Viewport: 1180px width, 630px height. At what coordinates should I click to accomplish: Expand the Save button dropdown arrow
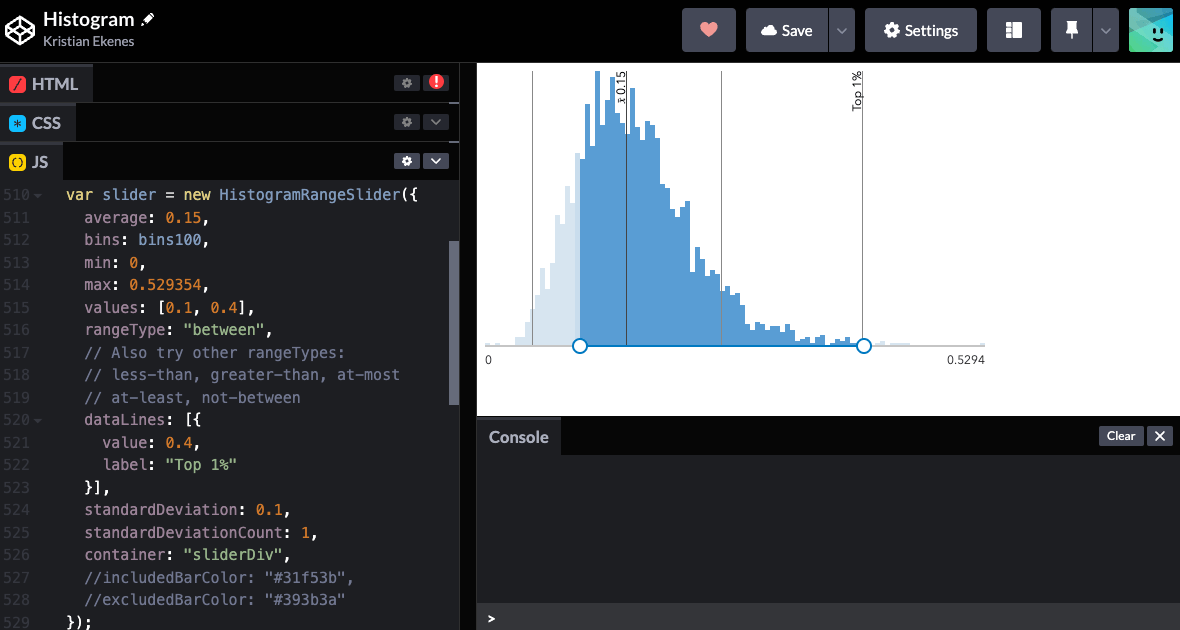841,30
